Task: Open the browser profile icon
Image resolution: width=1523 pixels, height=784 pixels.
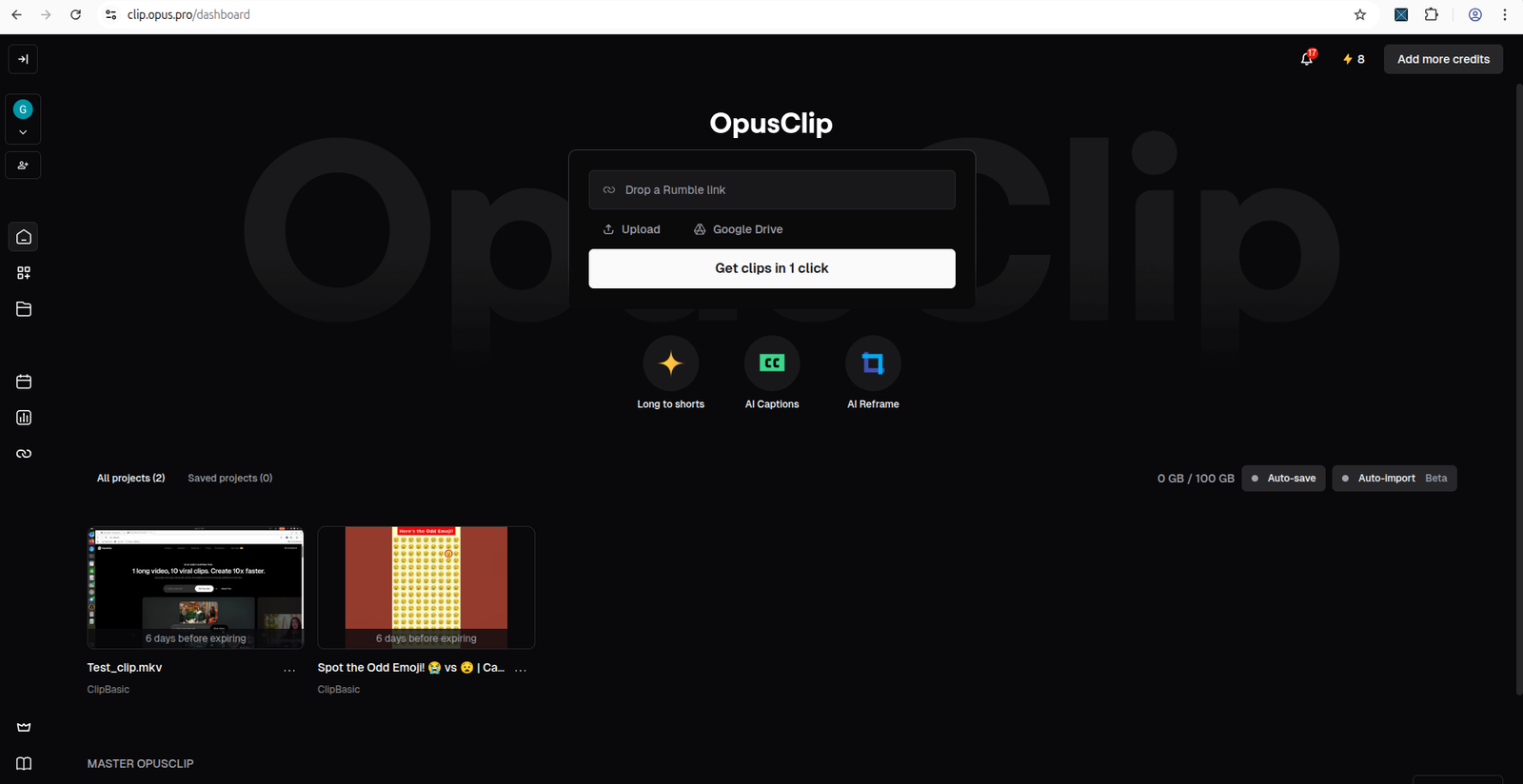Action: pyautogui.click(x=1475, y=14)
